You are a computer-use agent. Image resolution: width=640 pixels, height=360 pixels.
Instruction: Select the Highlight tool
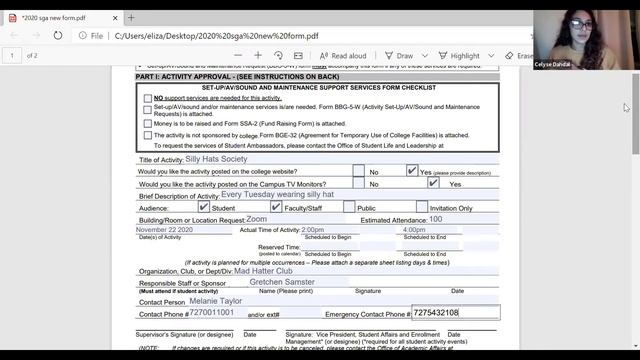459,56
